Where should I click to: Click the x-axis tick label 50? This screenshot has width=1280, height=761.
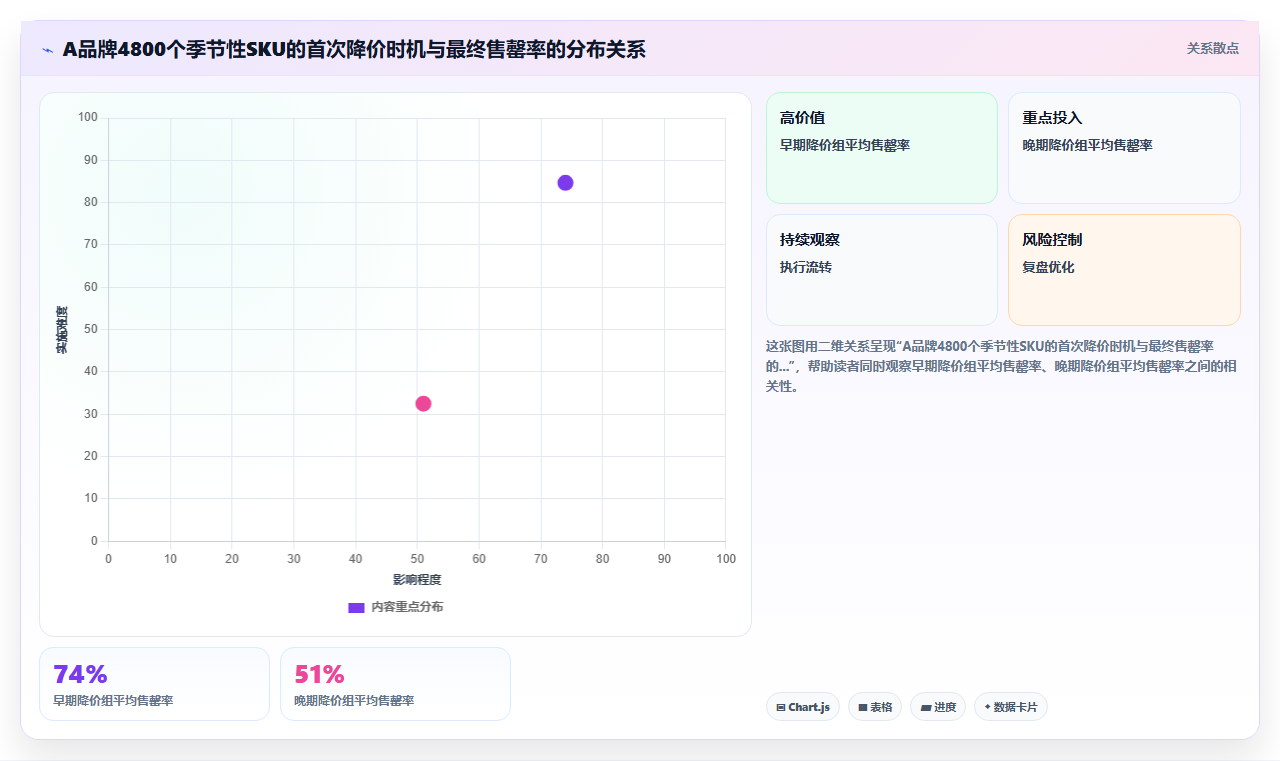(417, 559)
